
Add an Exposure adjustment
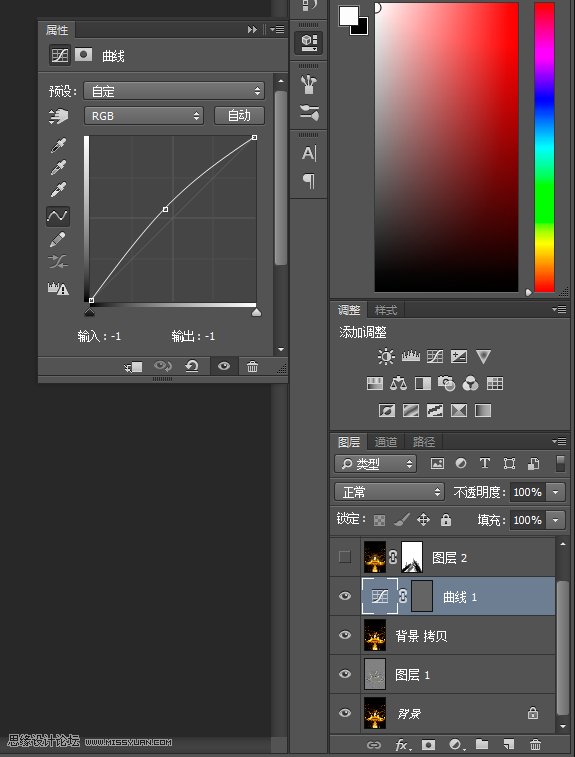[459, 357]
